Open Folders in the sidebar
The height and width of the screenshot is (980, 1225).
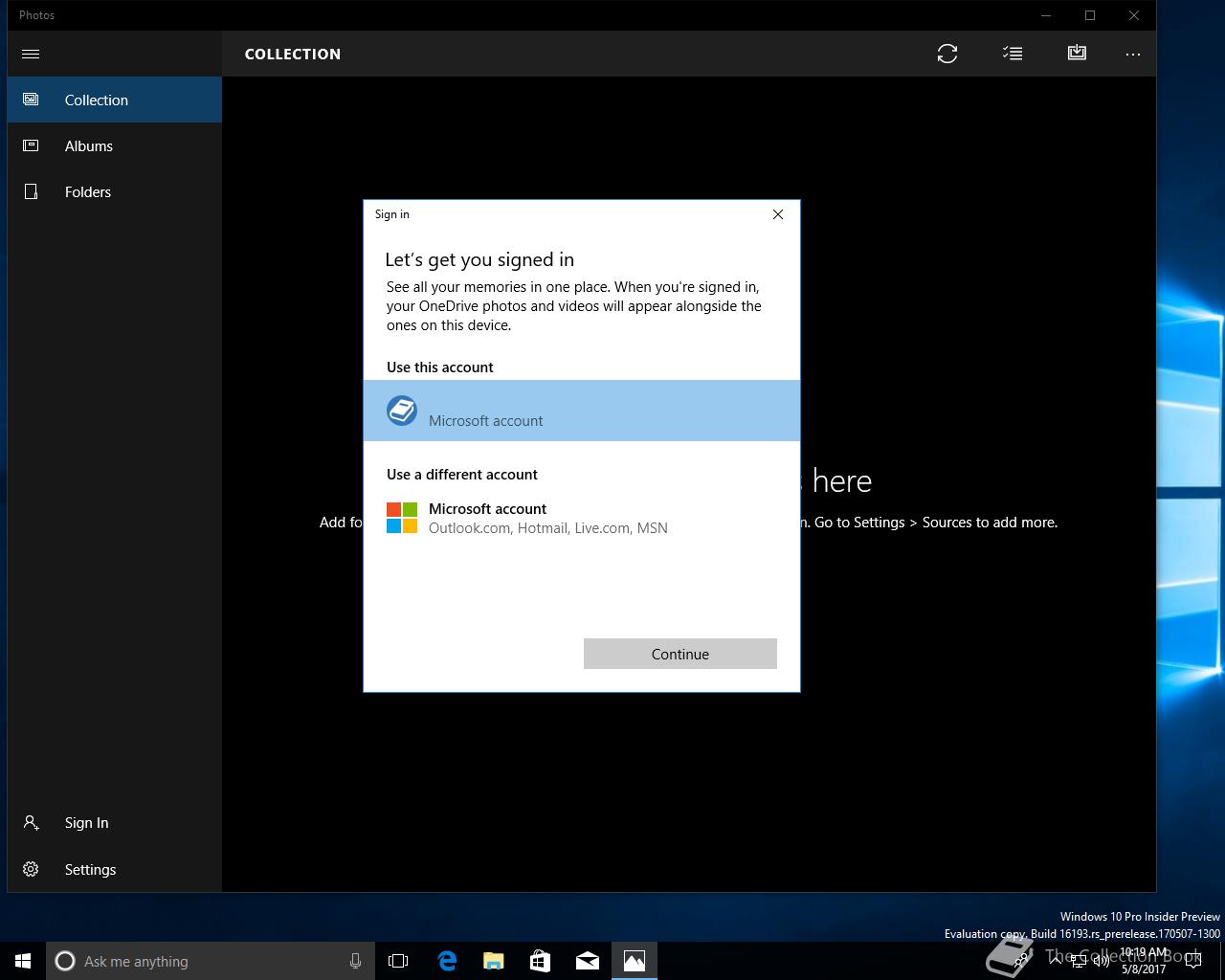(87, 191)
